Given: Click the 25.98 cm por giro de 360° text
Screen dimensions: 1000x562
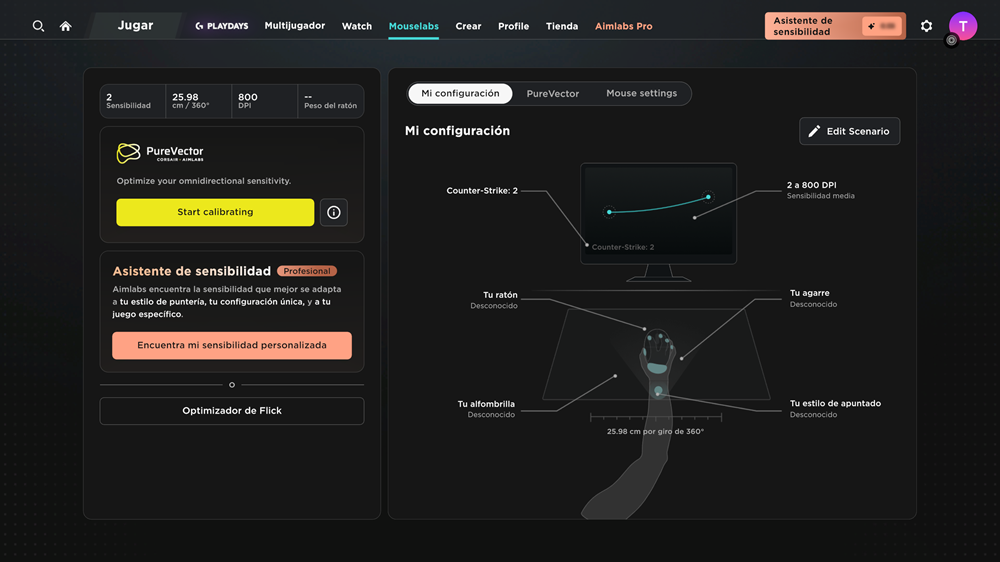Looking at the screenshot, I should click(655, 432).
